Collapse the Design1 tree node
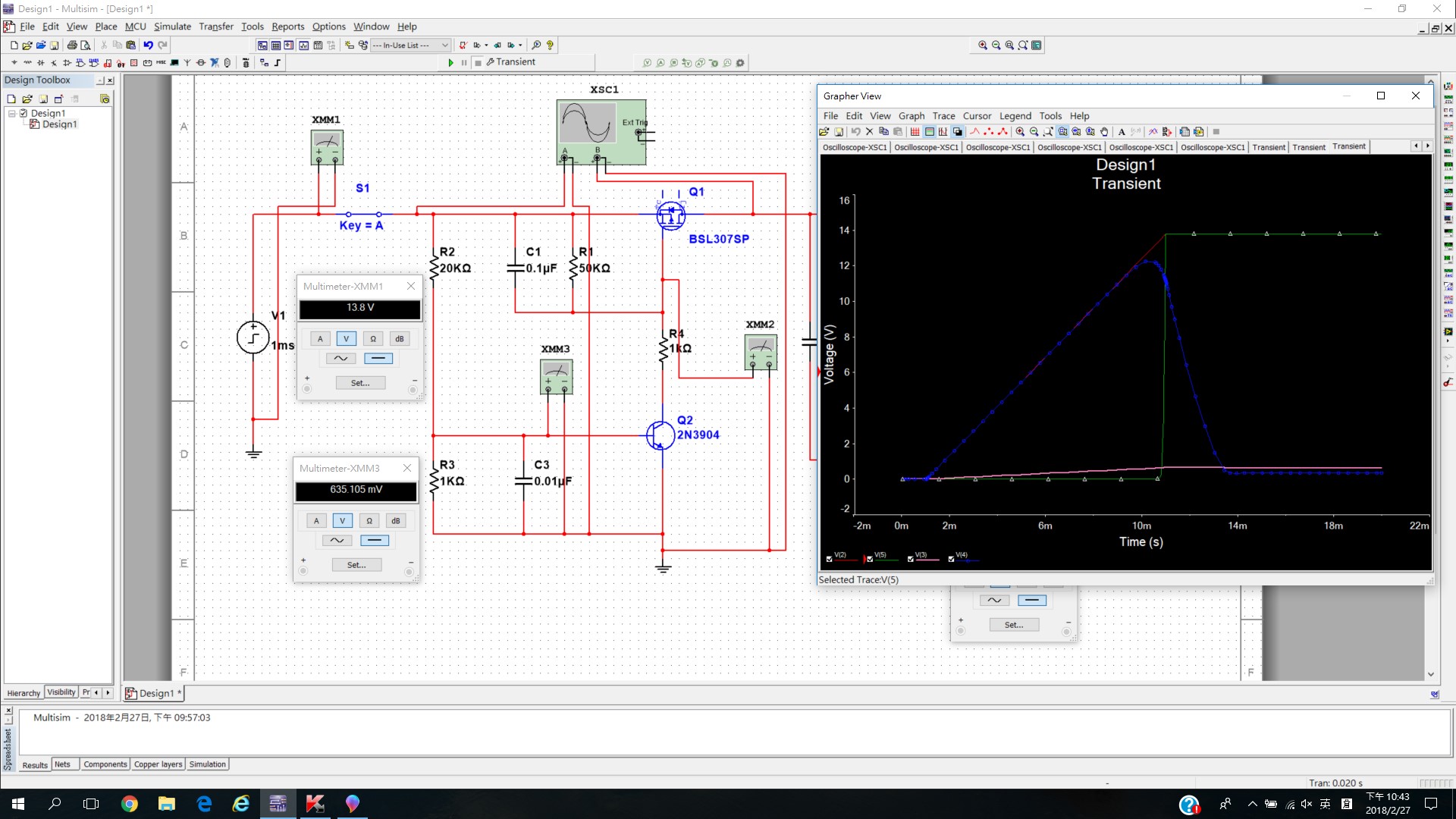Screen dimensions: 1456x819 click(x=12, y=113)
